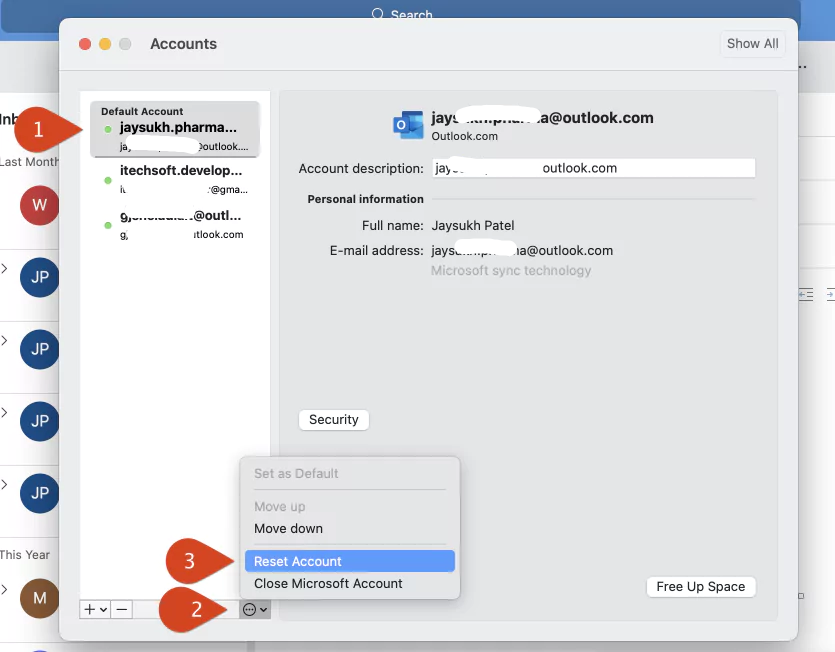Screen dimensions: 835x652
Task: Open the W sender avatar in mail list
Action: [39, 205]
